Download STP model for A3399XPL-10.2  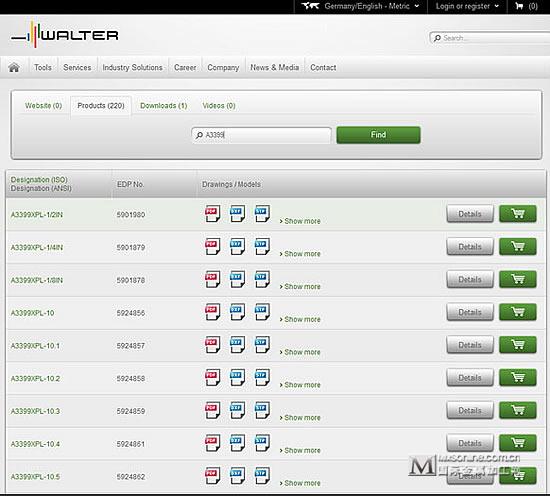[x=262, y=377]
